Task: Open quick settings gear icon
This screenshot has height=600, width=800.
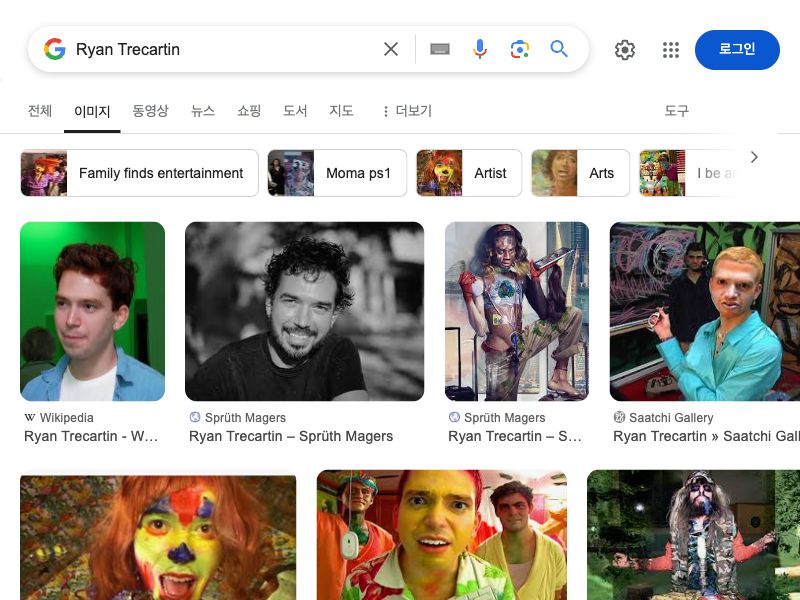Action: pos(624,50)
